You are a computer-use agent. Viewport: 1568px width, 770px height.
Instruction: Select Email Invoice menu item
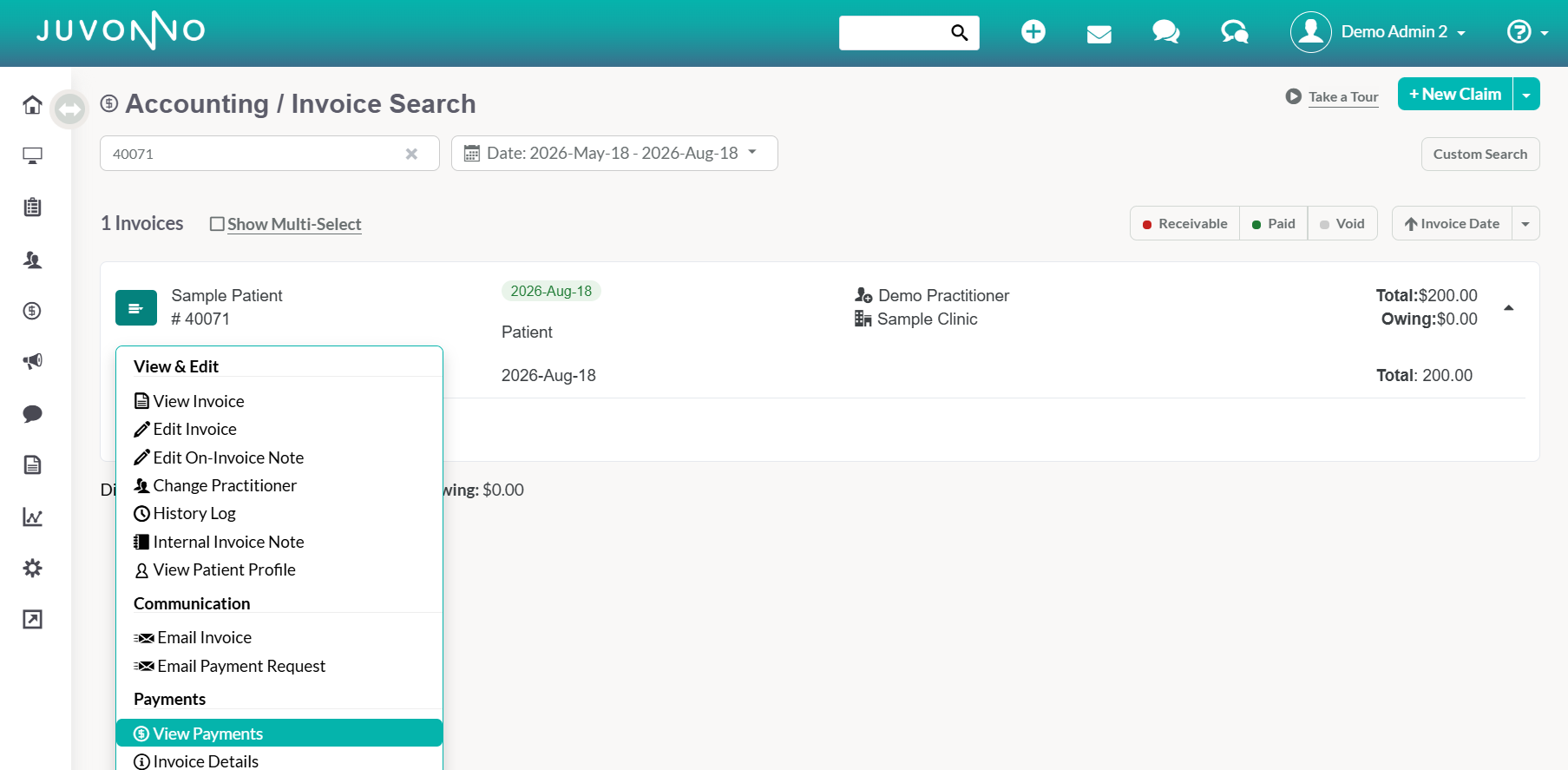(279, 637)
